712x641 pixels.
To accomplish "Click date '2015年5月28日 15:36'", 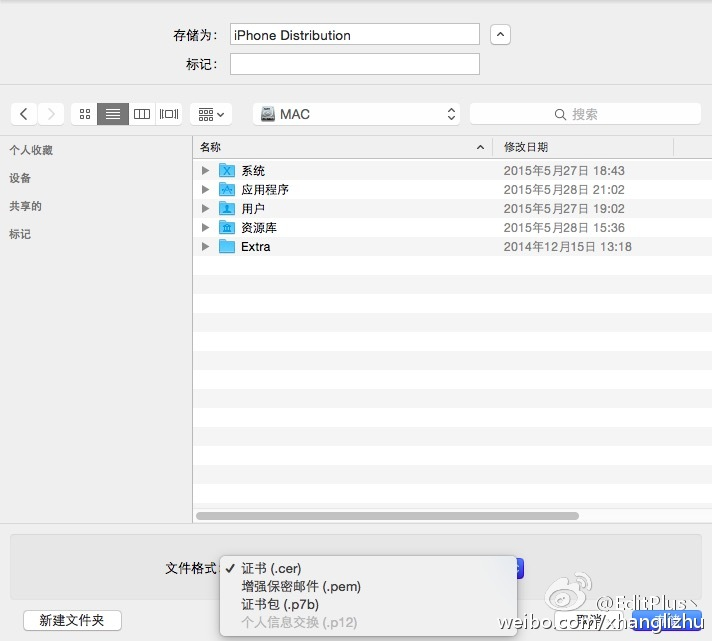I will point(564,228).
